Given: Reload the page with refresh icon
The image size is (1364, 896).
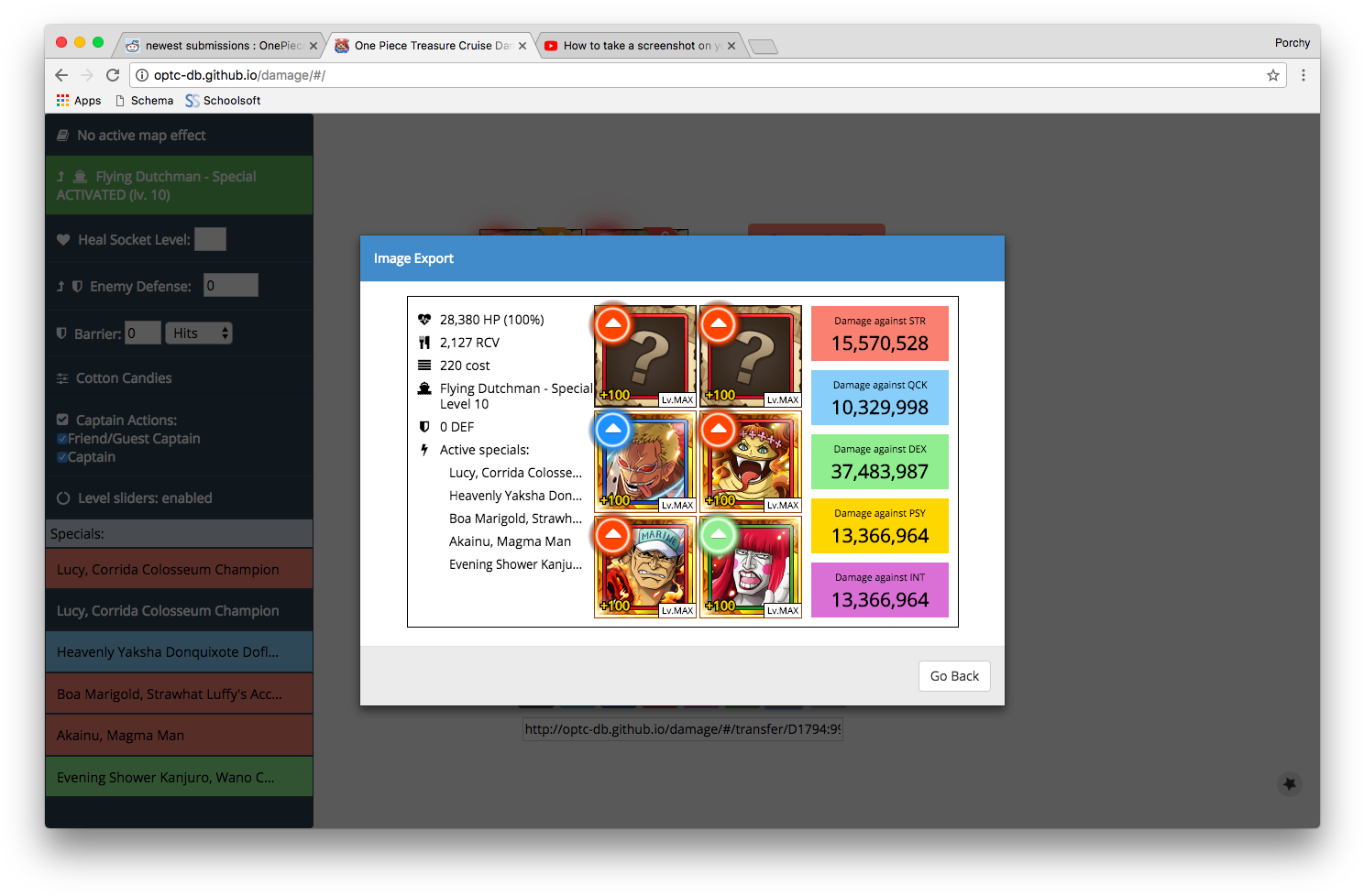Looking at the screenshot, I should coord(113,75).
